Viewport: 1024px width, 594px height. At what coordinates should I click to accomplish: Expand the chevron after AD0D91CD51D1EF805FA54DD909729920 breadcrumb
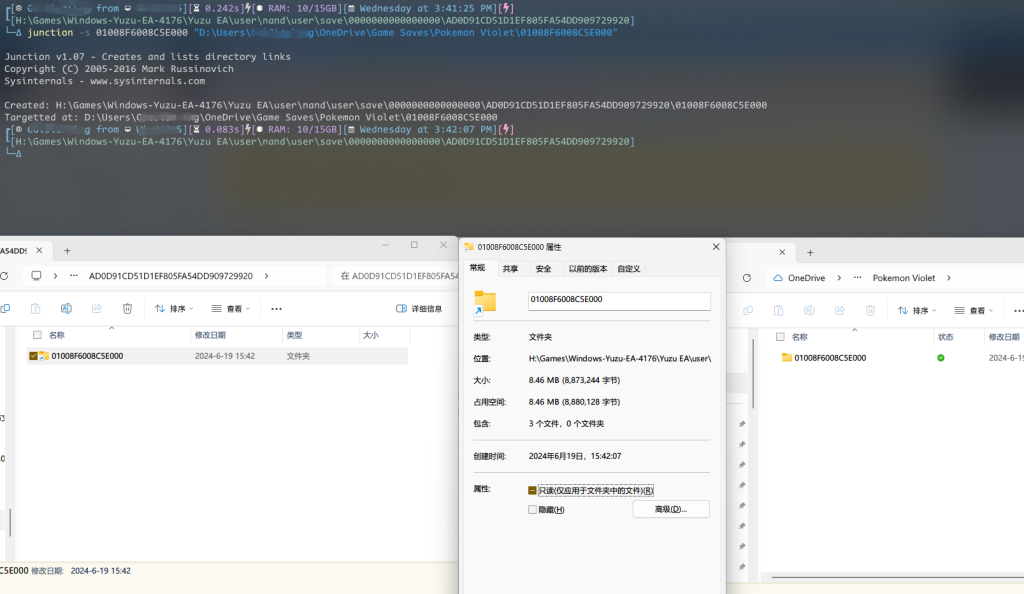tap(266, 276)
